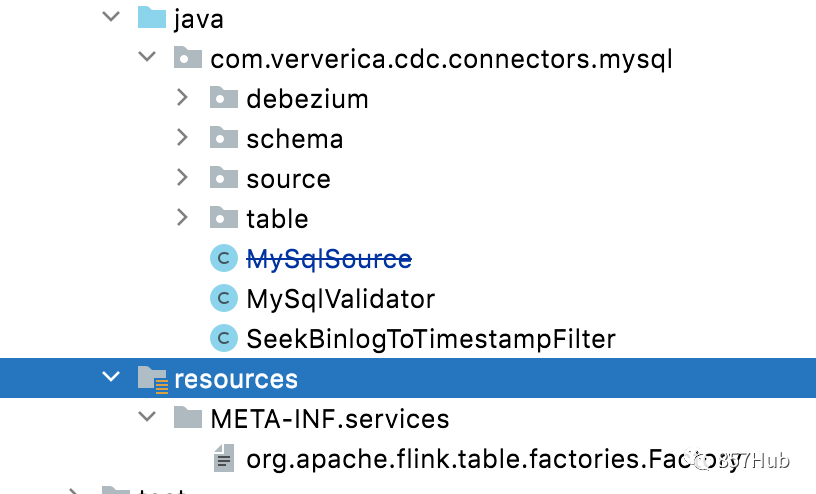The height and width of the screenshot is (494, 816).
Task: Expand the source package arrow
Action: click(182, 177)
